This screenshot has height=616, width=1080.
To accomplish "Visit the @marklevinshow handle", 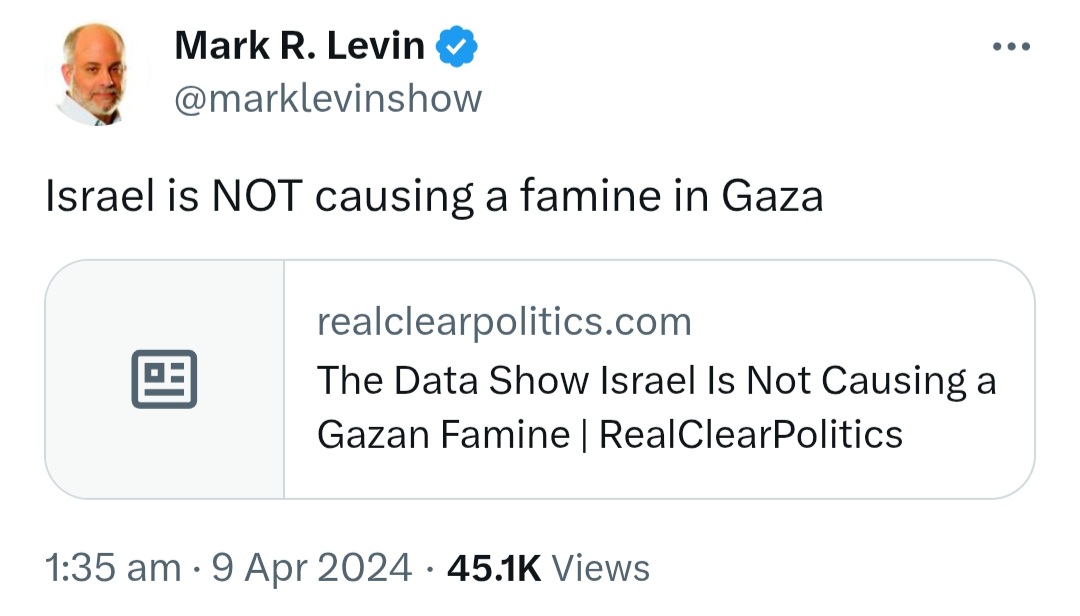I will [328, 99].
